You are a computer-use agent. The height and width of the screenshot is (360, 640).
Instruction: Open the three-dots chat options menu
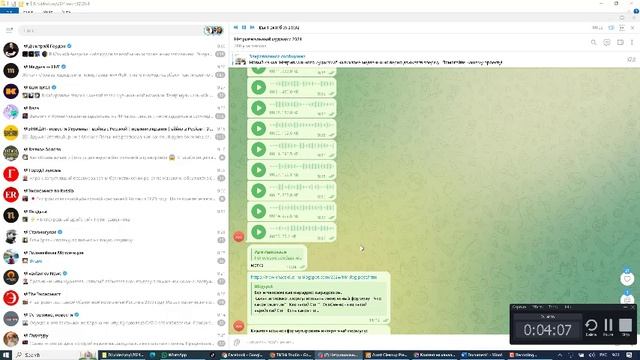click(632, 42)
